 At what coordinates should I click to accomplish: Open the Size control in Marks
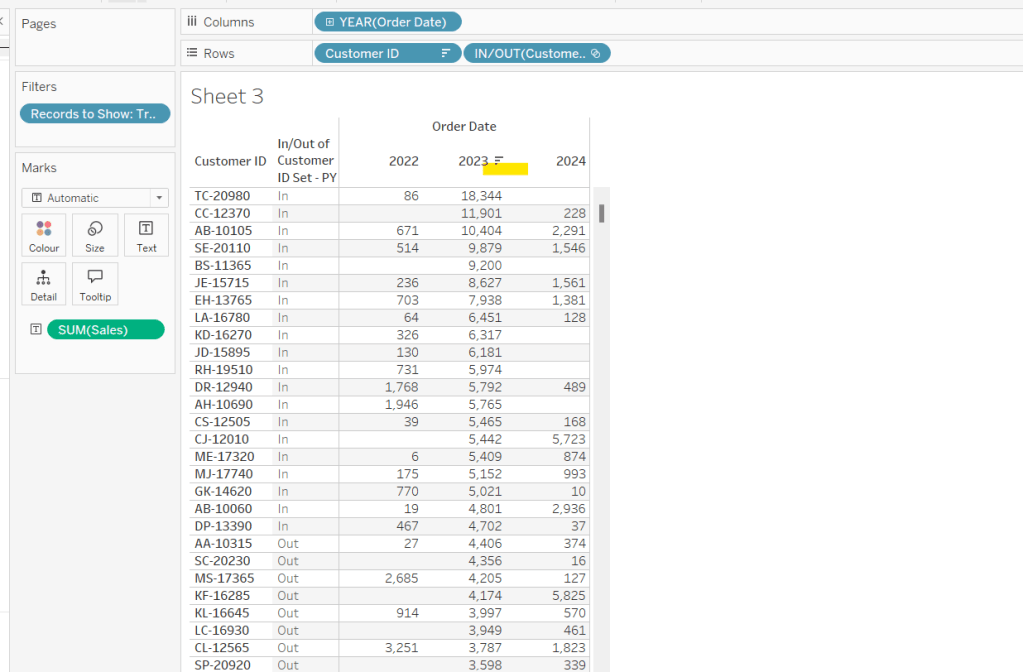(x=95, y=235)
